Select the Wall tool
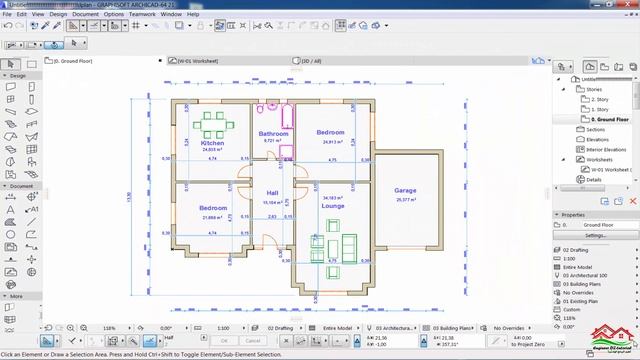This screenshot has height=360, width=640. (x=11, y=87)
